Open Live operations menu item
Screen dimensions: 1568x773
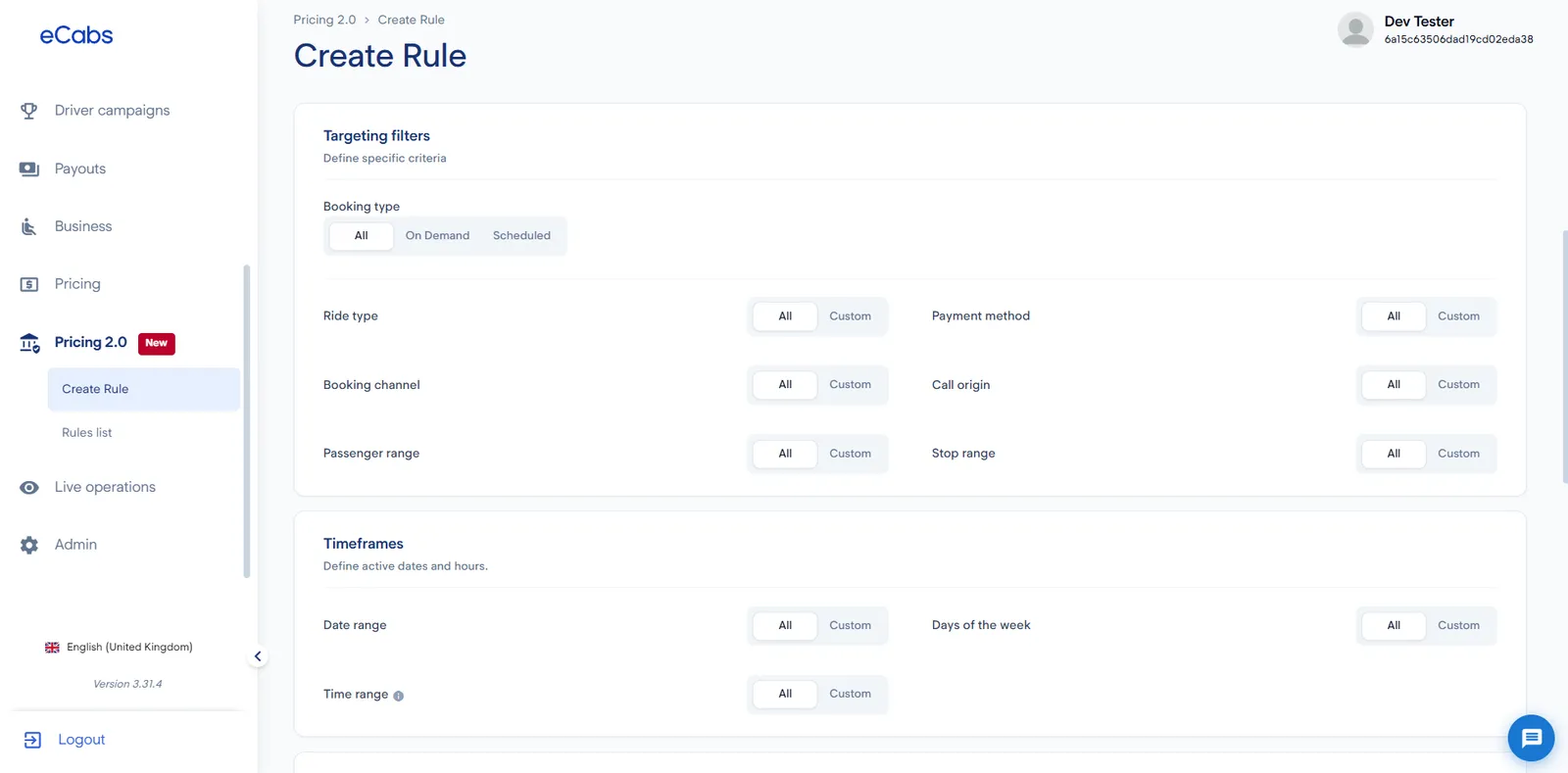click(105, 487)
